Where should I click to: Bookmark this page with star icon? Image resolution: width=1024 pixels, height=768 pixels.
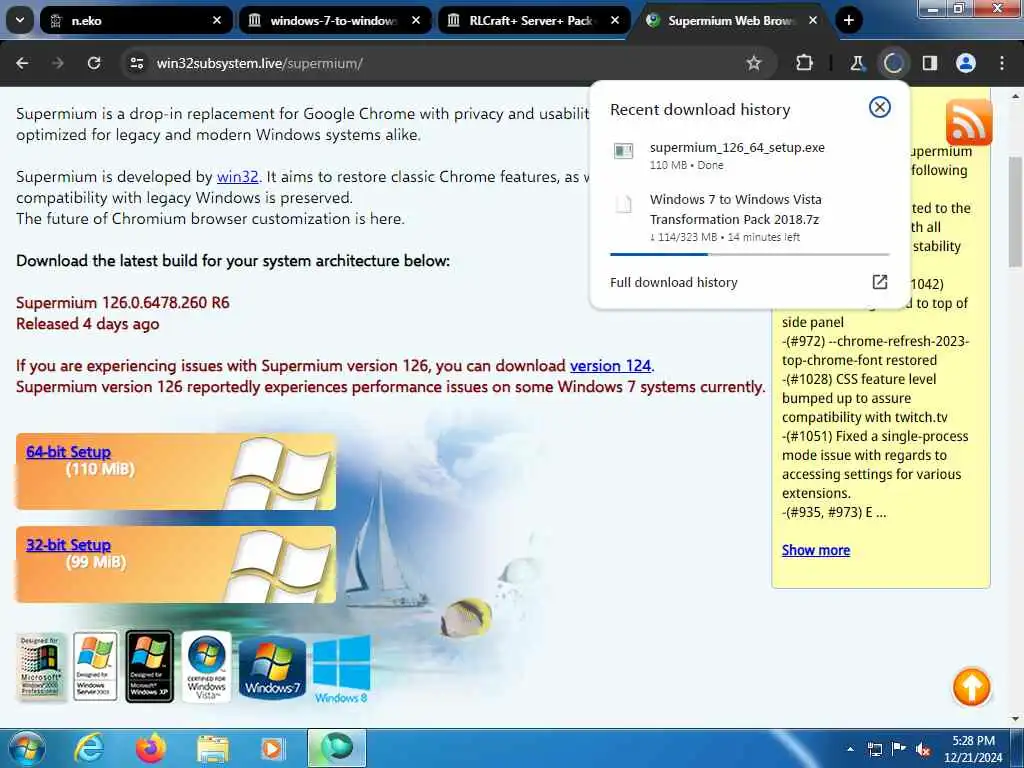point(754,63)
